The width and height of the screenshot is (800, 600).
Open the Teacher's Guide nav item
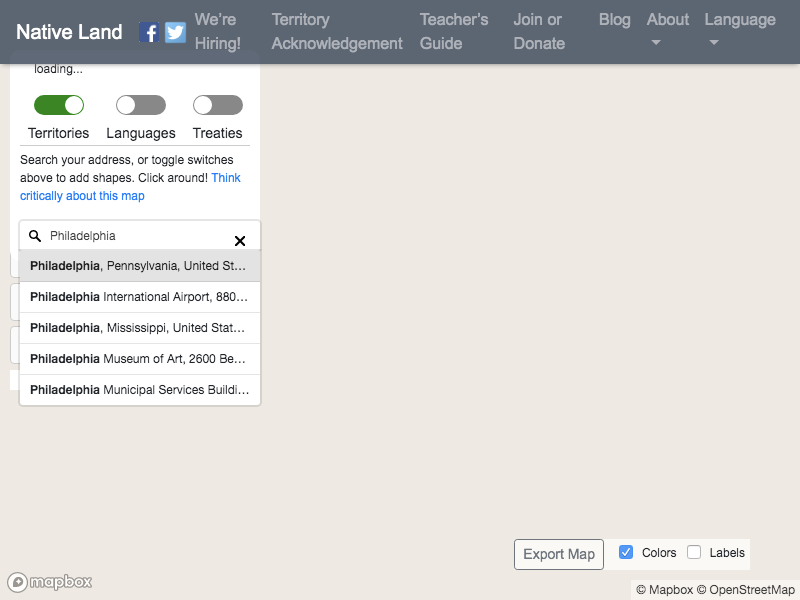(x=454, y=31)
